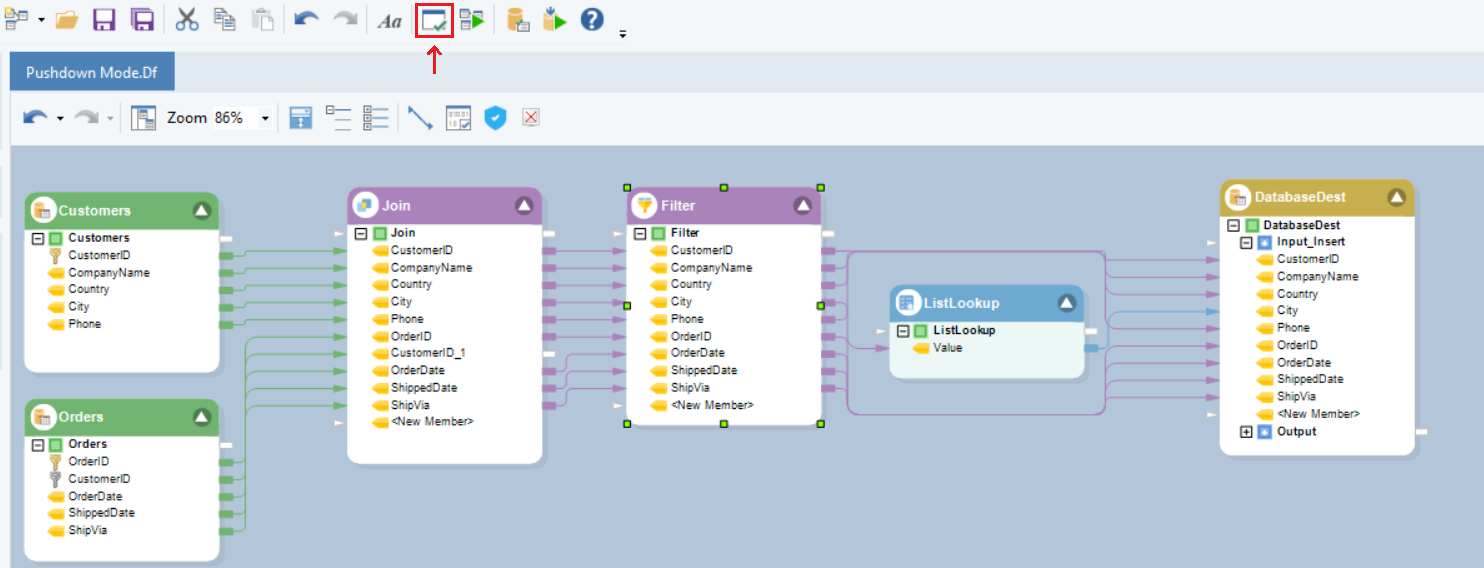Collapse the Input_Insert node in DatabaseDest
This screenshot has height=568, width=1484.
click(x=1246, y=242)
